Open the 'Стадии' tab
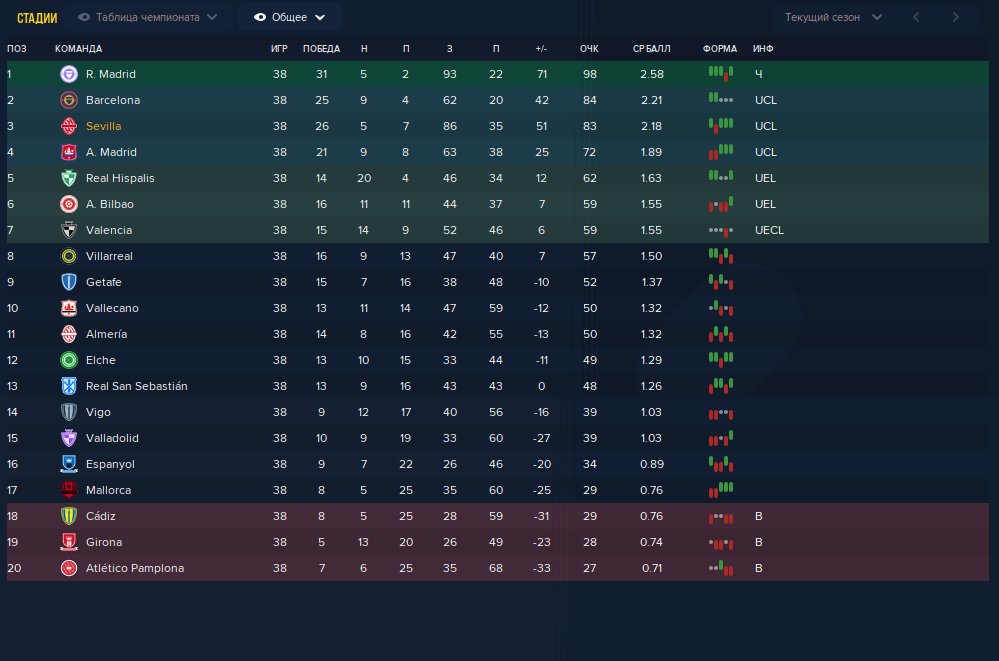The image size is (999, 661). (37, 18)
